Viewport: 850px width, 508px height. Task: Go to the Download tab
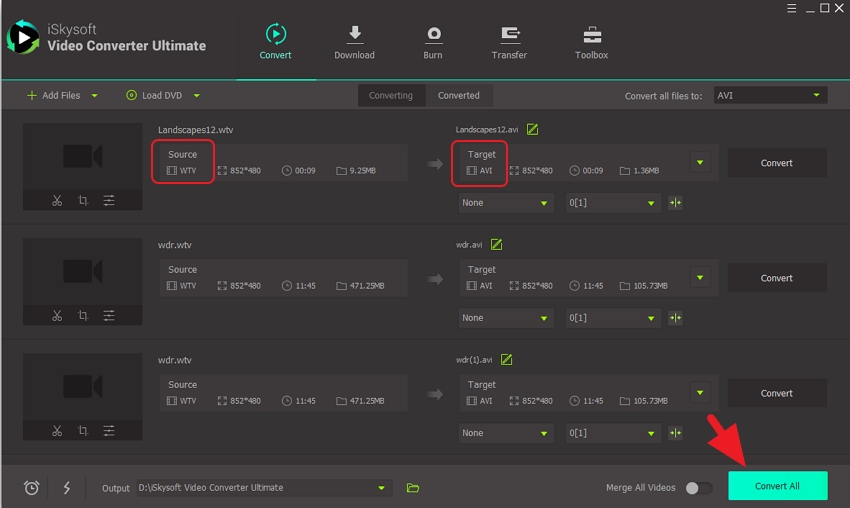pos(354,43)
